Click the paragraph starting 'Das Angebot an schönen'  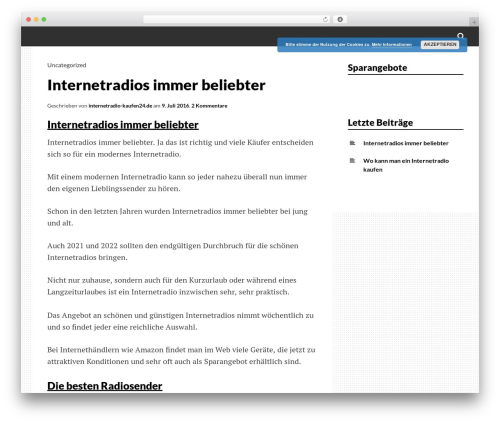180,321
